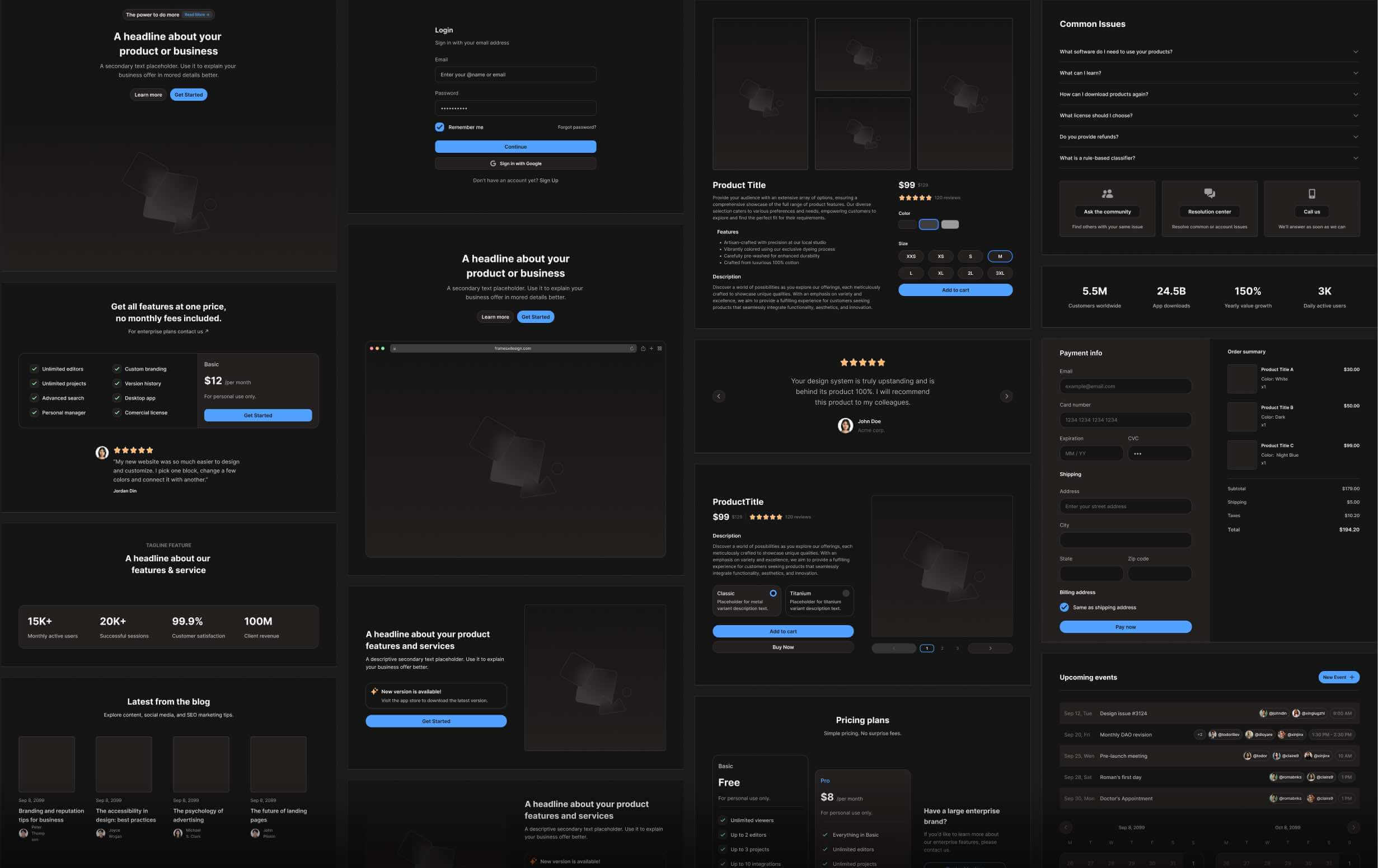Click the testimonial five-star rating above quote

(x=863, y=362)
